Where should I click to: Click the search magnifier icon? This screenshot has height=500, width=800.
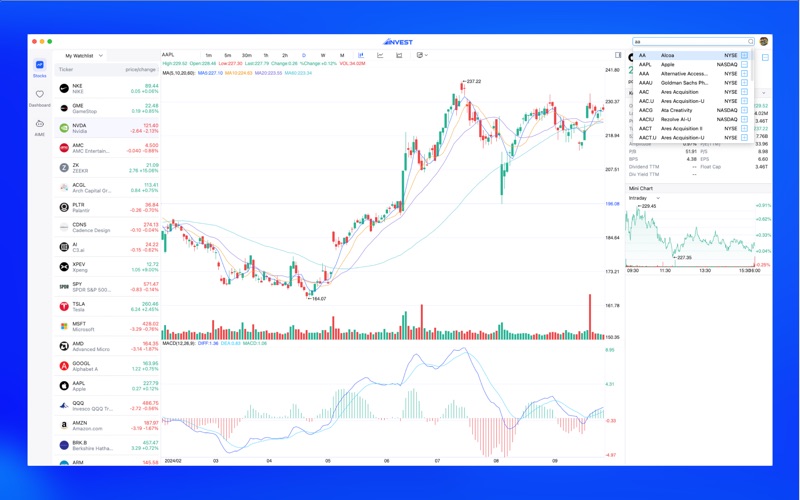click(751, 42)
